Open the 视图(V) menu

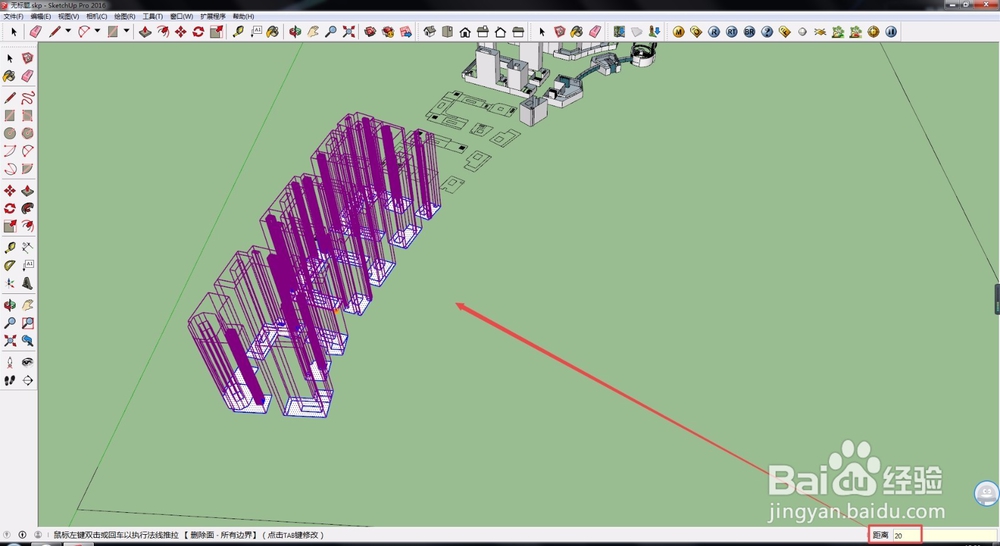pos(69,16)
